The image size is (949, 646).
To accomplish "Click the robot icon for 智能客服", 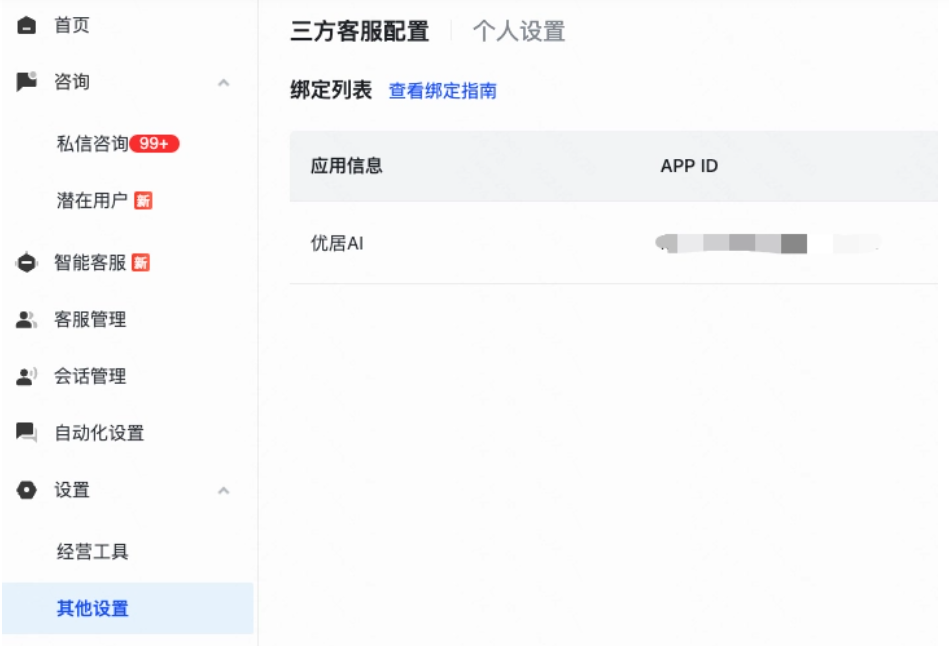I will click(28, 263).
